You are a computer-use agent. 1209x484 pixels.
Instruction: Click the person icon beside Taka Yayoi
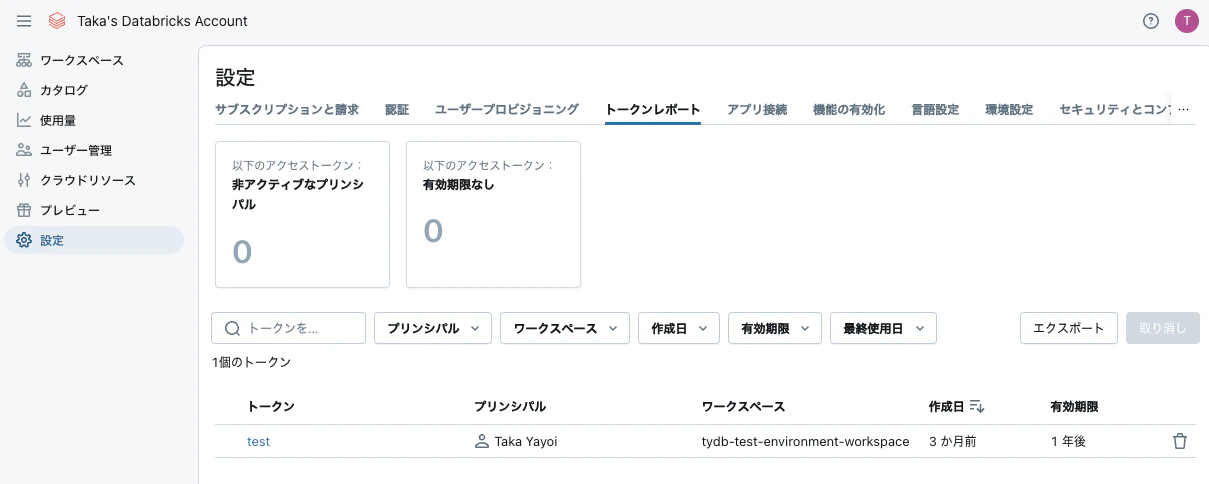pyautogui.click(x=482, y=441)
